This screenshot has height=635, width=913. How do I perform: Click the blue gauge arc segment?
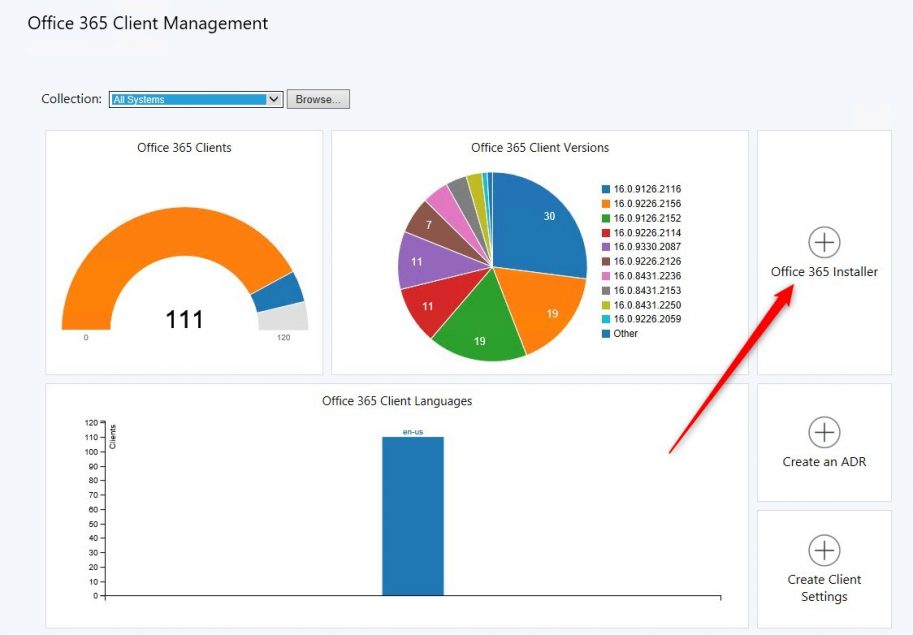[278, 292]
